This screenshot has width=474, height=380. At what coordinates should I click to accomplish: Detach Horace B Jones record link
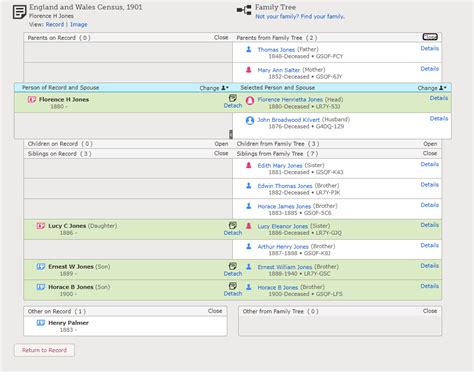click(233, 293)
